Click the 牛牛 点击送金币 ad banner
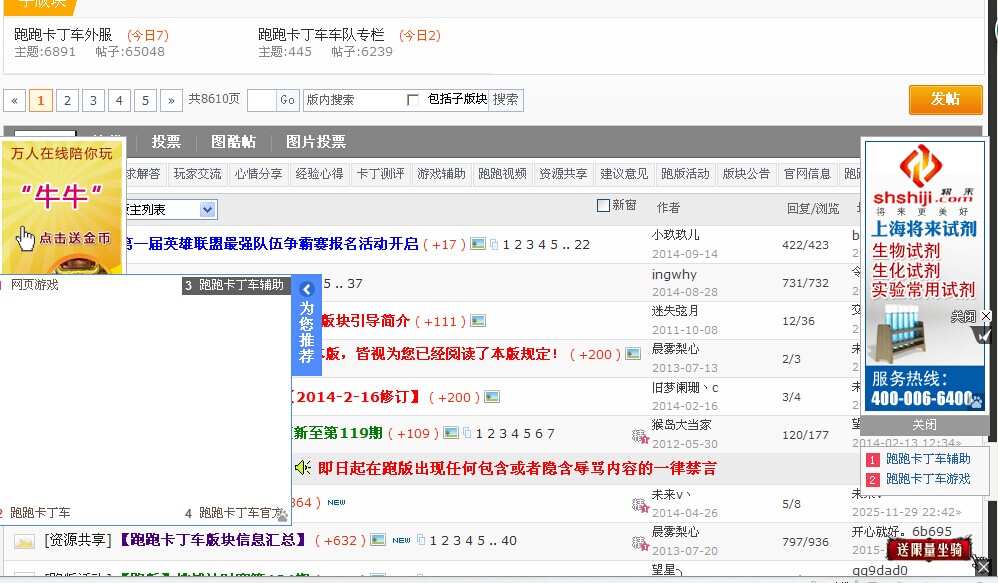Screen dimensions: 998x583 [x=62, y=206]
